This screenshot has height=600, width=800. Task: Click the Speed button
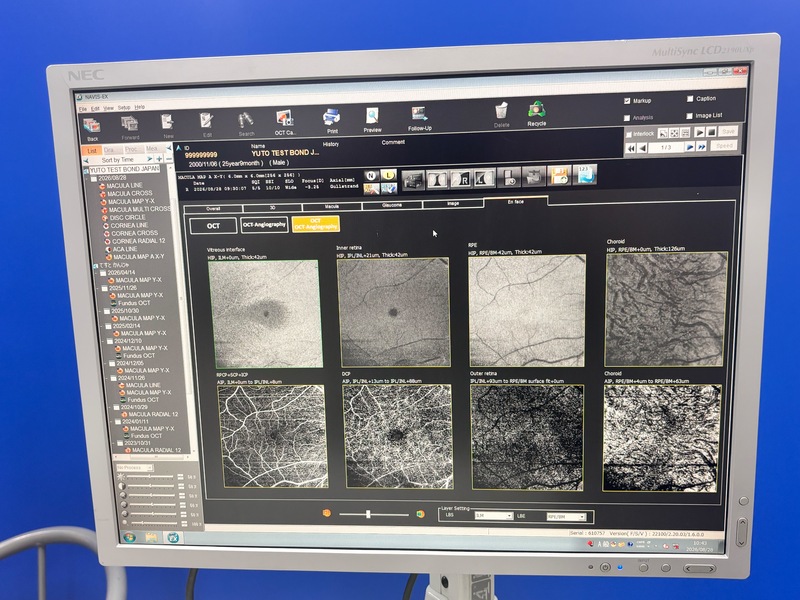point(724,145)
